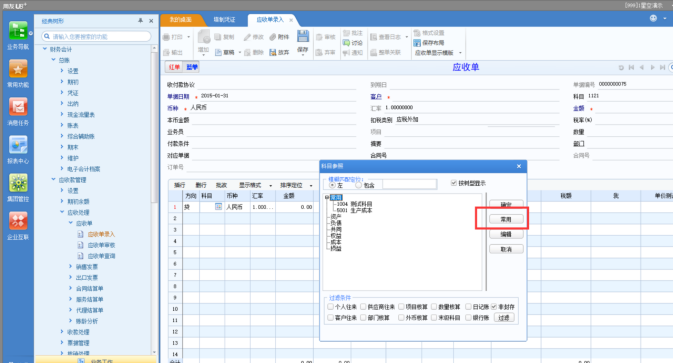Click the 附件 paperclip icon
Image resolution: width=673 pixels, height=364 pixels.
[273, 37]
